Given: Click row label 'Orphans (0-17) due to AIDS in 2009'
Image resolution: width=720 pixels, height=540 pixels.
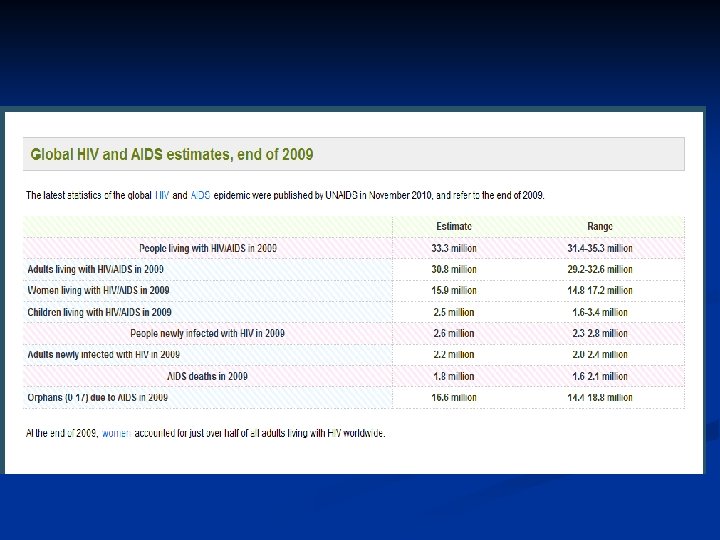Looking at the screenshot, I should pos(97,397).
